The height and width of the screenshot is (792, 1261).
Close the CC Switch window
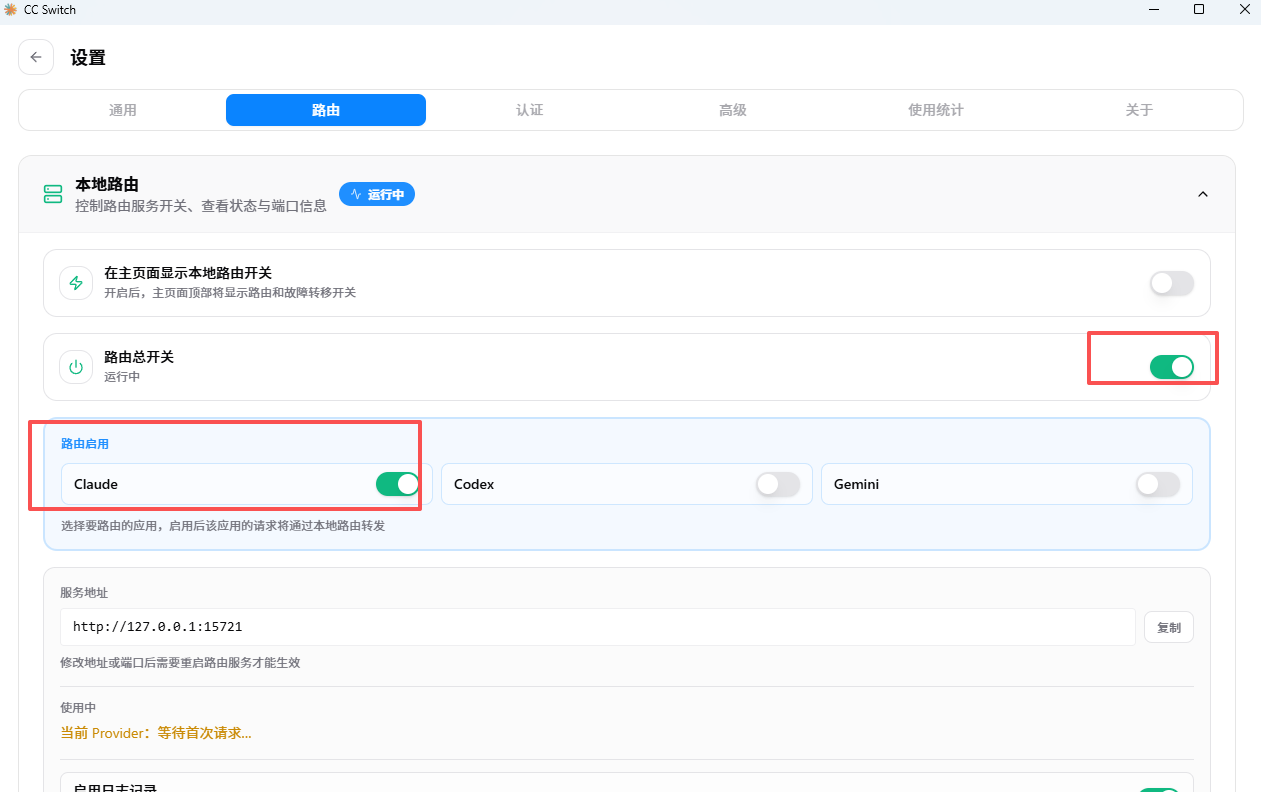click(x=1243, y=9)
